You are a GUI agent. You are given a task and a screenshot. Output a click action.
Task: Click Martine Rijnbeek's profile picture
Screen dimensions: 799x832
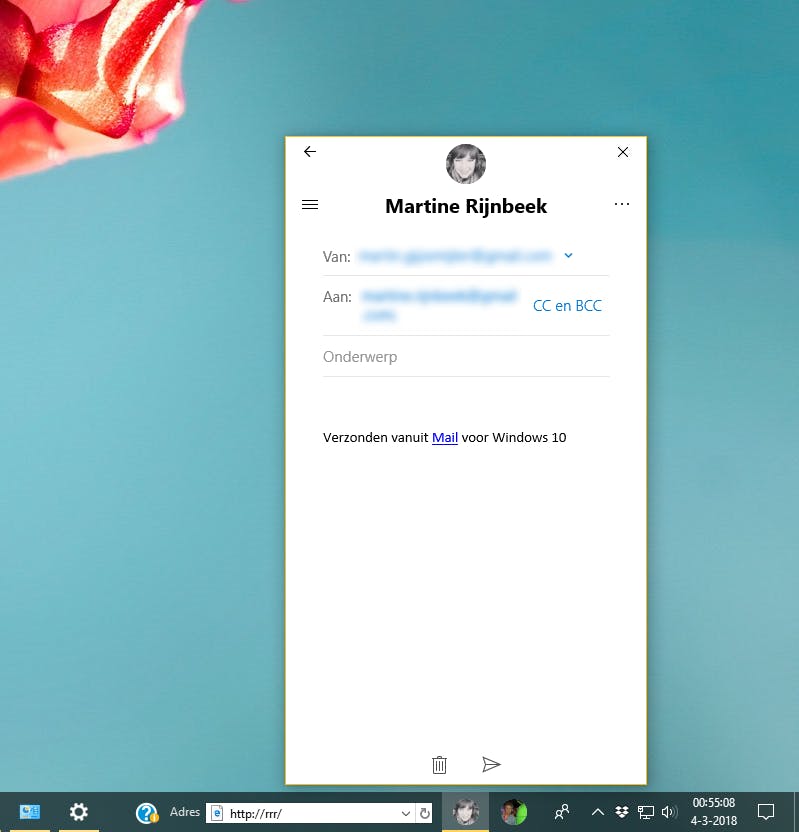click(466, 164)
